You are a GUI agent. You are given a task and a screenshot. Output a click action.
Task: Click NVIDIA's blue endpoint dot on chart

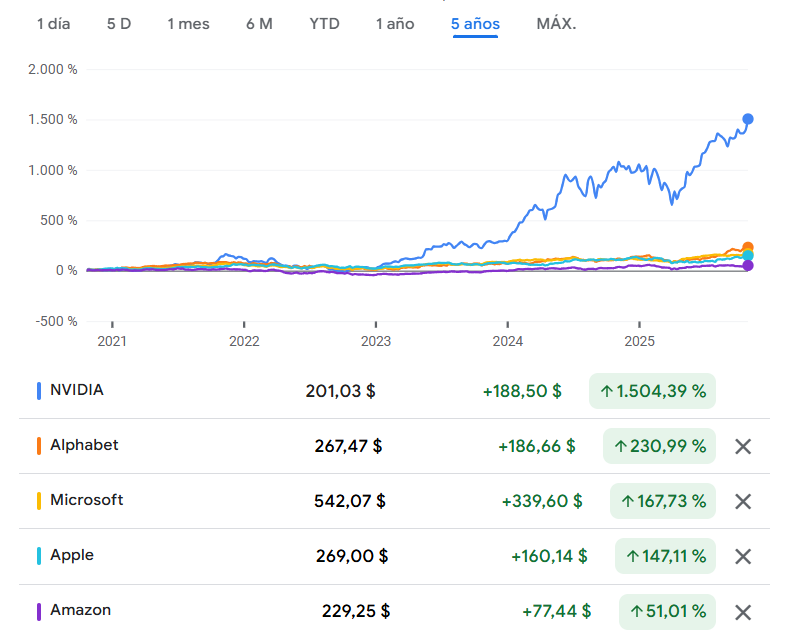[x=748, y=119]
